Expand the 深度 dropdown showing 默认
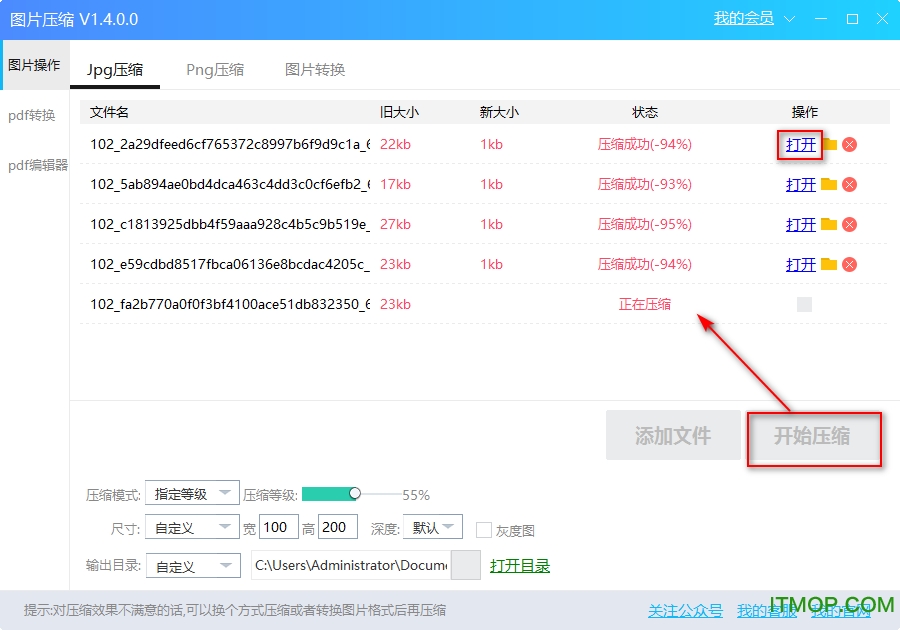Screen dimensions: 900x630 pos(433,527)
